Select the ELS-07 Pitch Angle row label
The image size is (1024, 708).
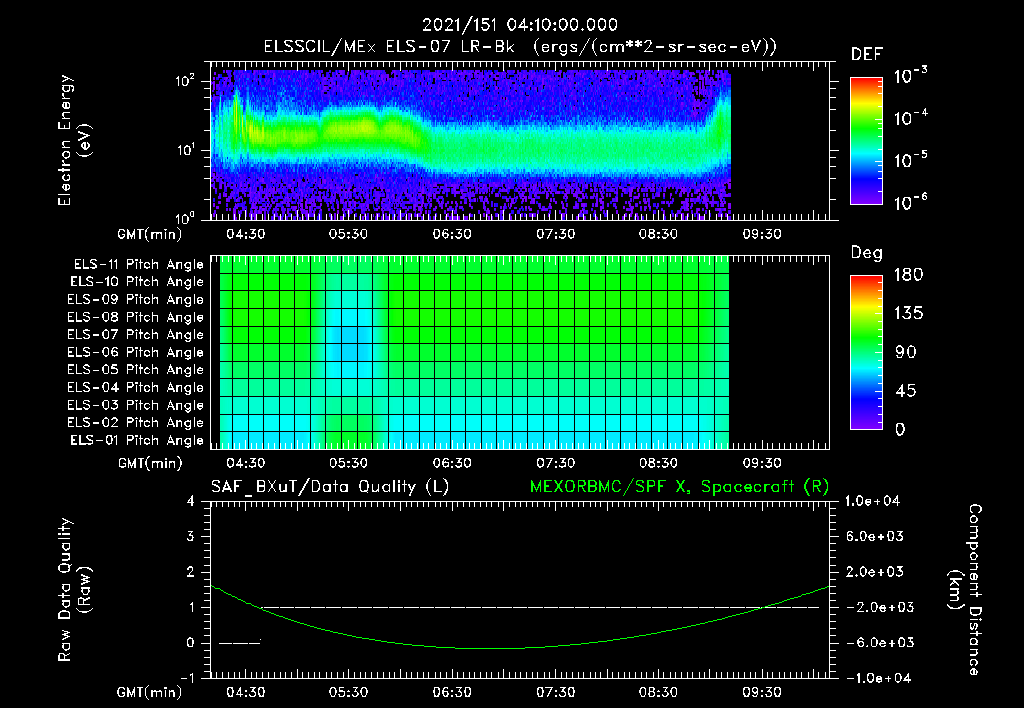(136, 335)
